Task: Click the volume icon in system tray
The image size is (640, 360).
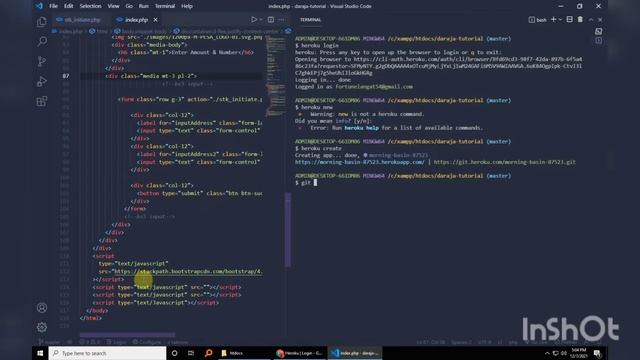Action: 564,353
